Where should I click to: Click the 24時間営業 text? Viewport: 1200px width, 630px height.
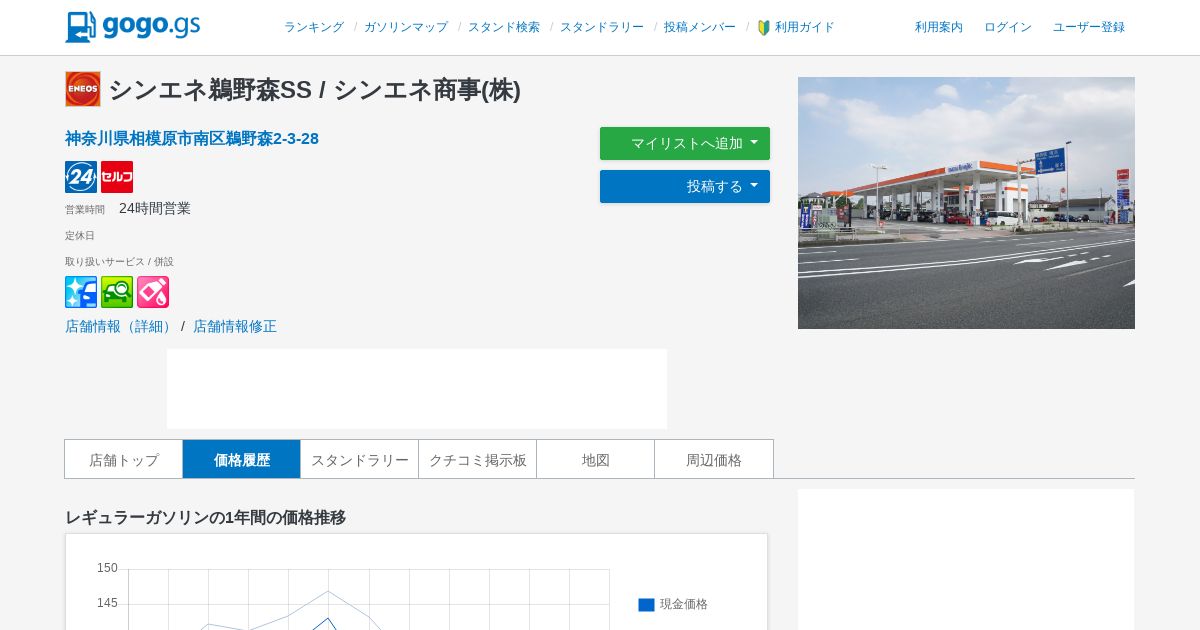coord(155,208)
